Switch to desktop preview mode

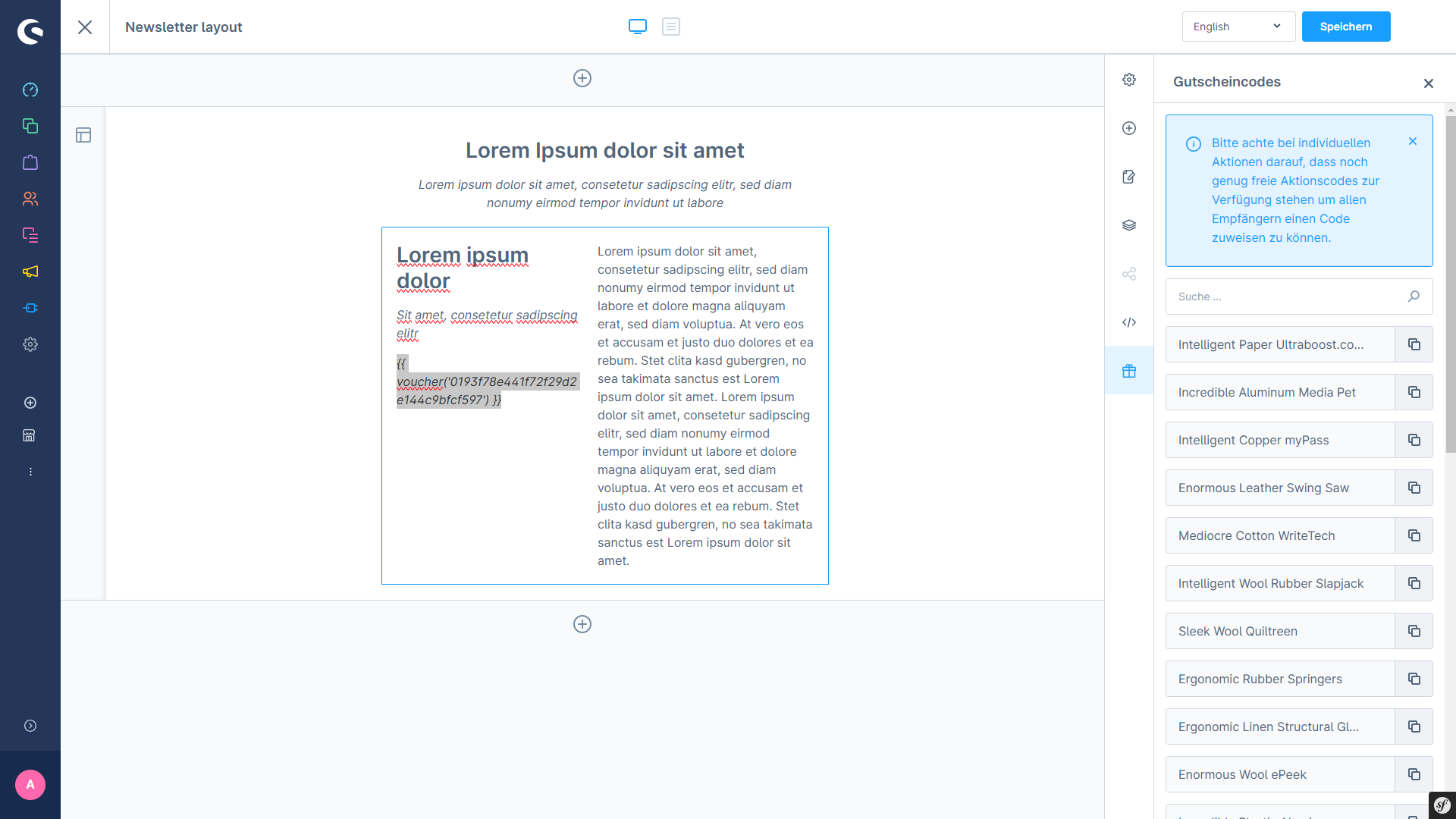tap(638, 27)
